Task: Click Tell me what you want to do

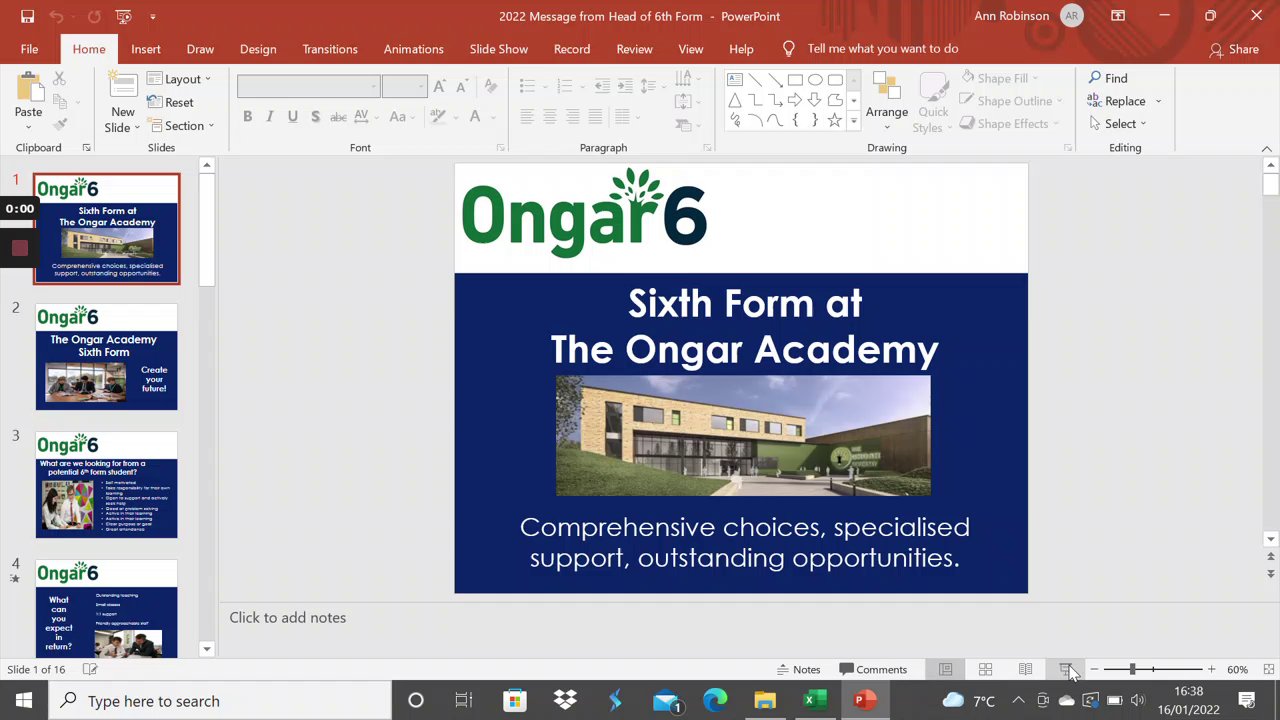Action: 883,49
